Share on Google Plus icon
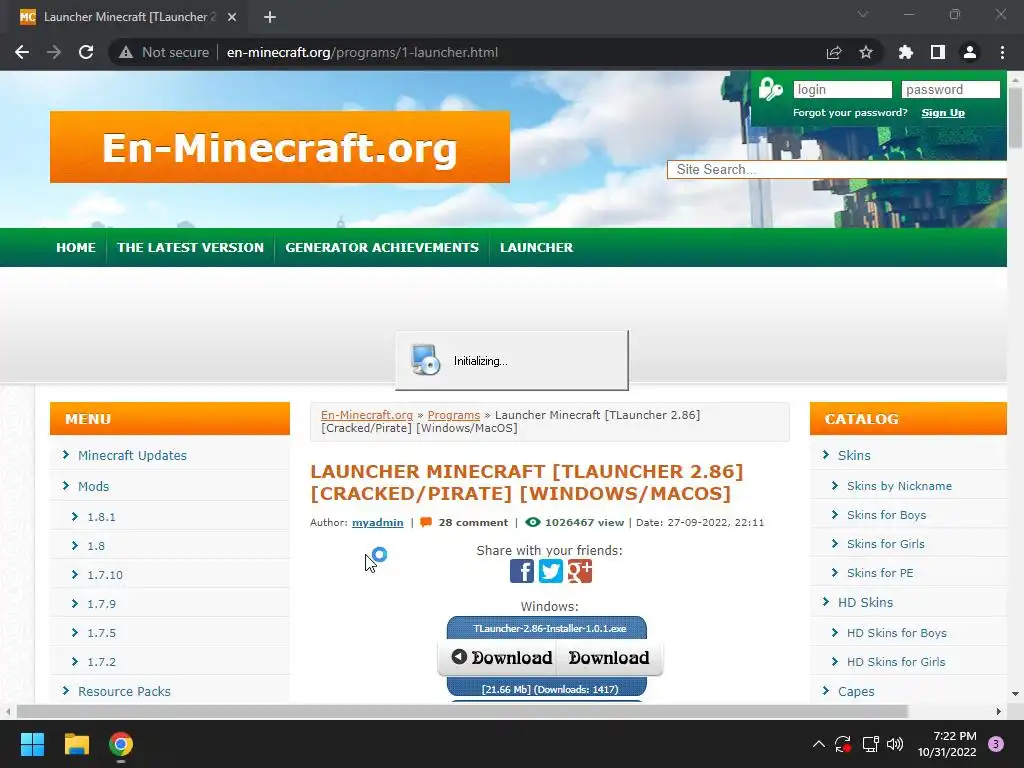The width and height of the screenshot is (1024, 768). coord(579,571)
